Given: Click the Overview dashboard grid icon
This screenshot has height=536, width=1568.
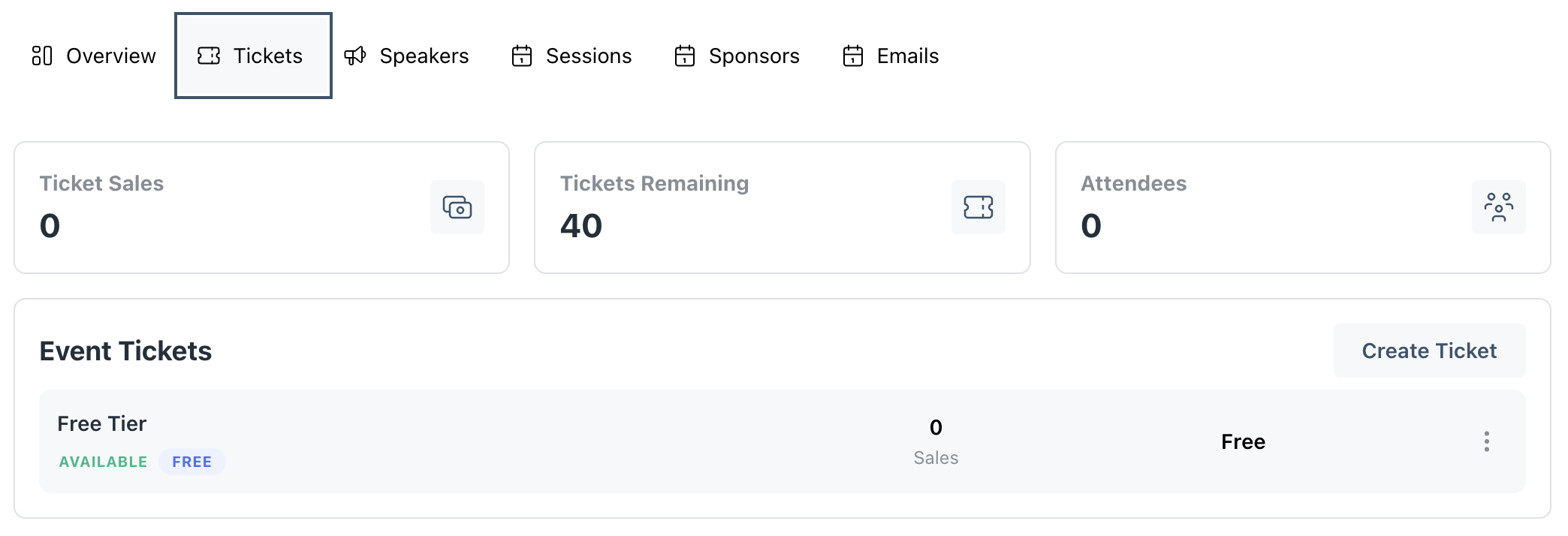Looking at the screenshot, I should pyautogui.click(x=42, y=56).
